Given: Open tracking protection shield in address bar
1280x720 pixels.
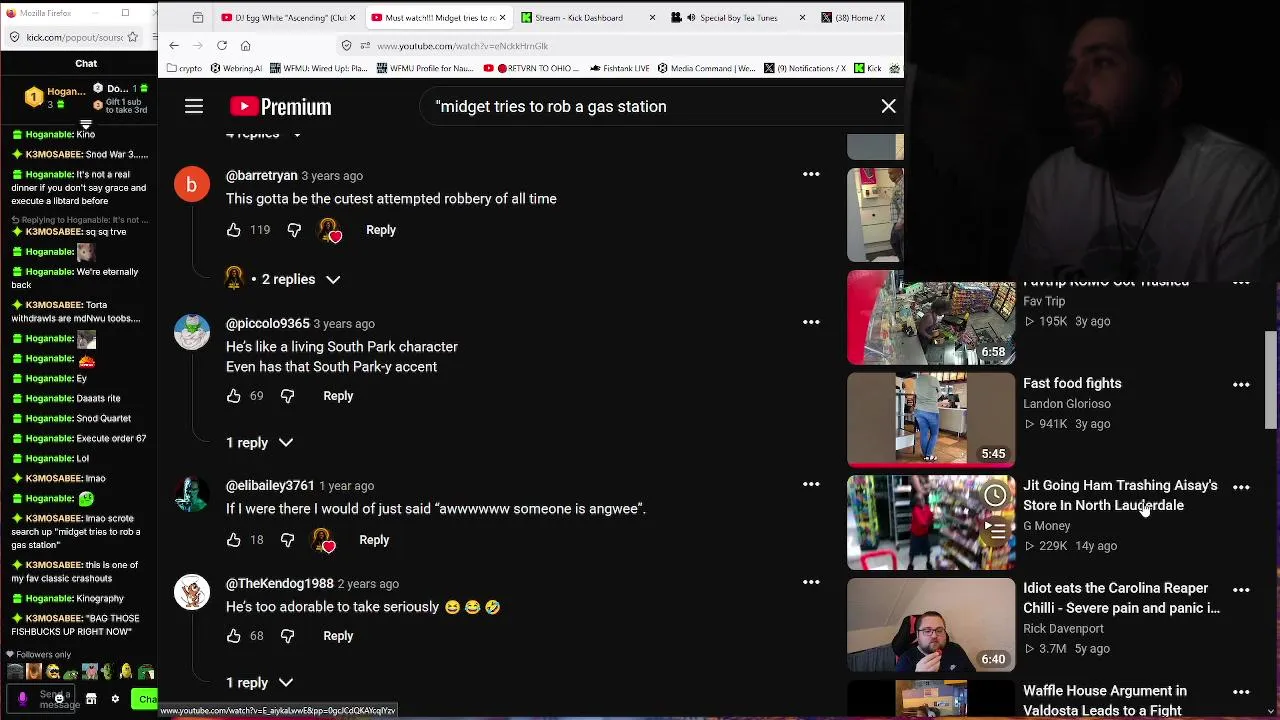Looking at the screenshot, I should pos(347,45).
